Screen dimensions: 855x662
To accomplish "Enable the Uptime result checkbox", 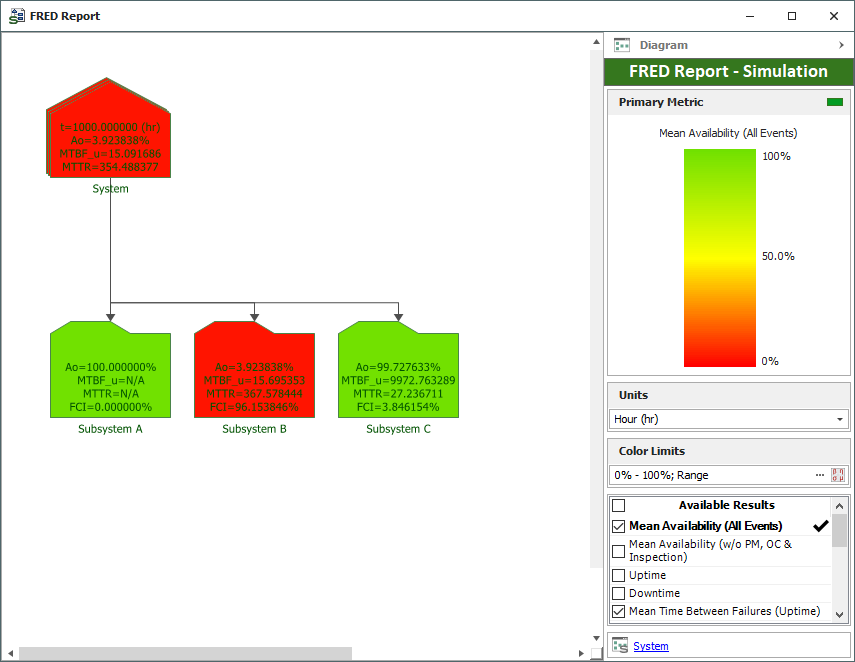I will (618, 575).
